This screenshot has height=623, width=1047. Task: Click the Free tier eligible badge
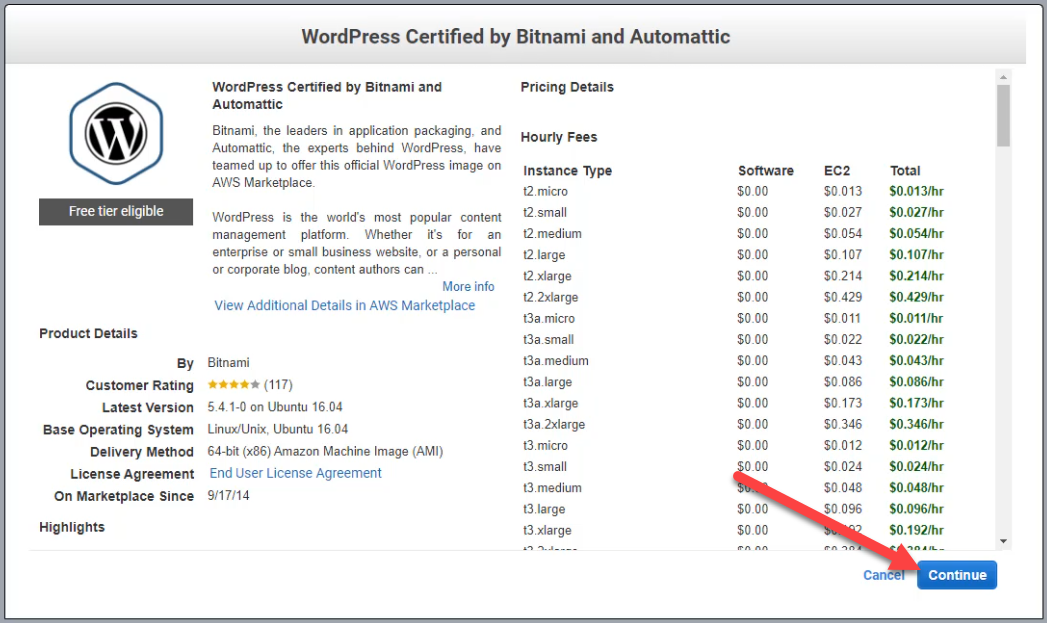point(116,211)
